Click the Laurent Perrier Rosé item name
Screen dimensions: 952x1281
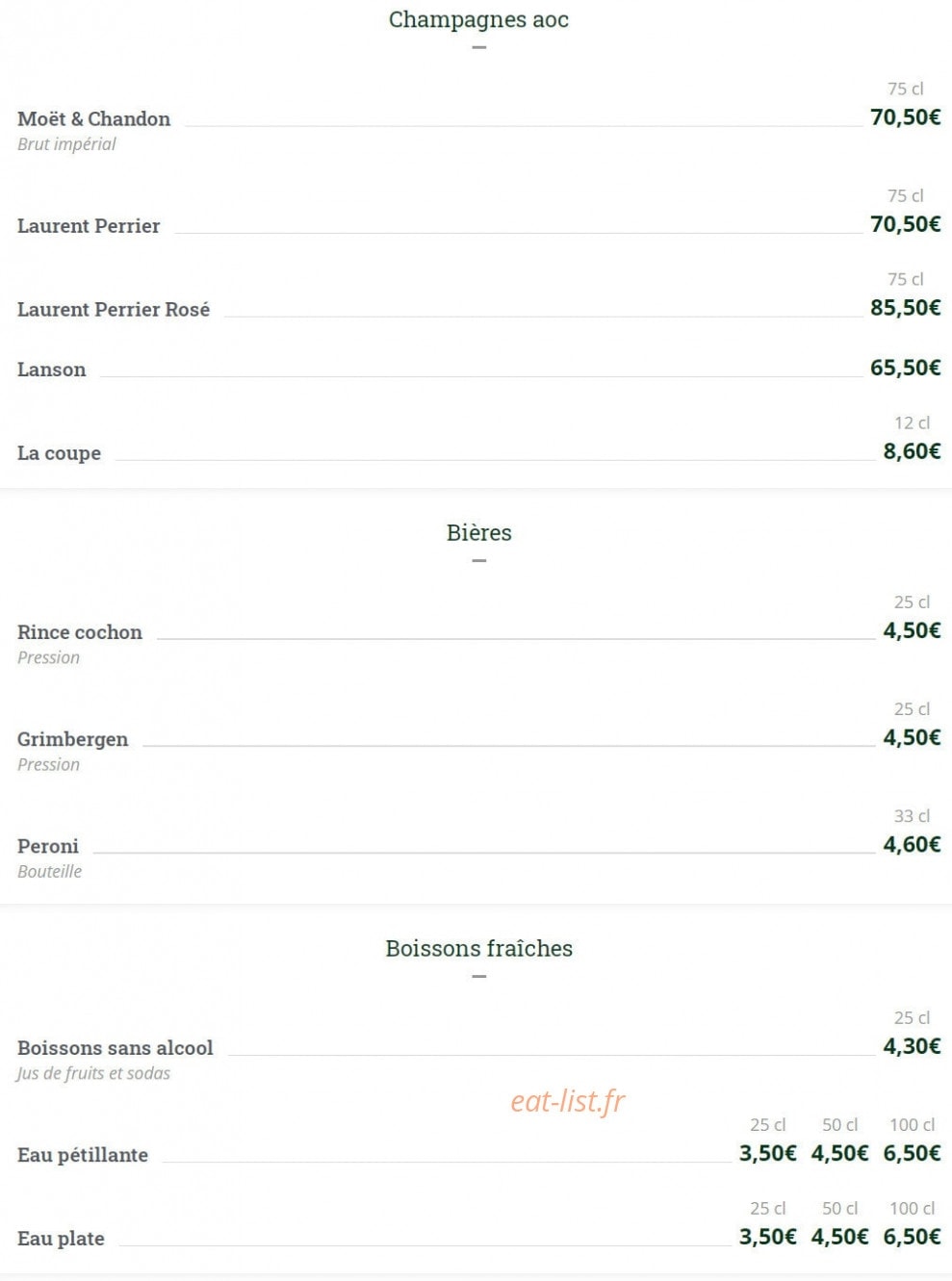coord(114,310)
